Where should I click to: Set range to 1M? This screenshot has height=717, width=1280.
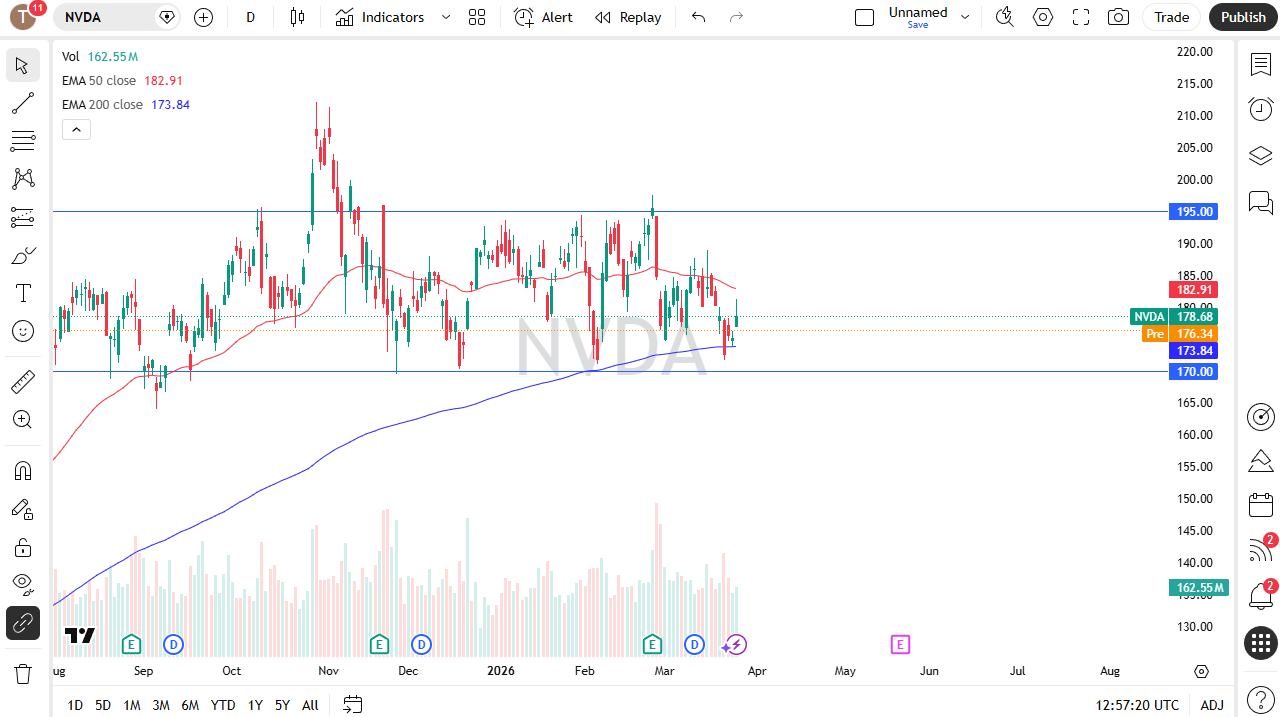tap(131, 705)
